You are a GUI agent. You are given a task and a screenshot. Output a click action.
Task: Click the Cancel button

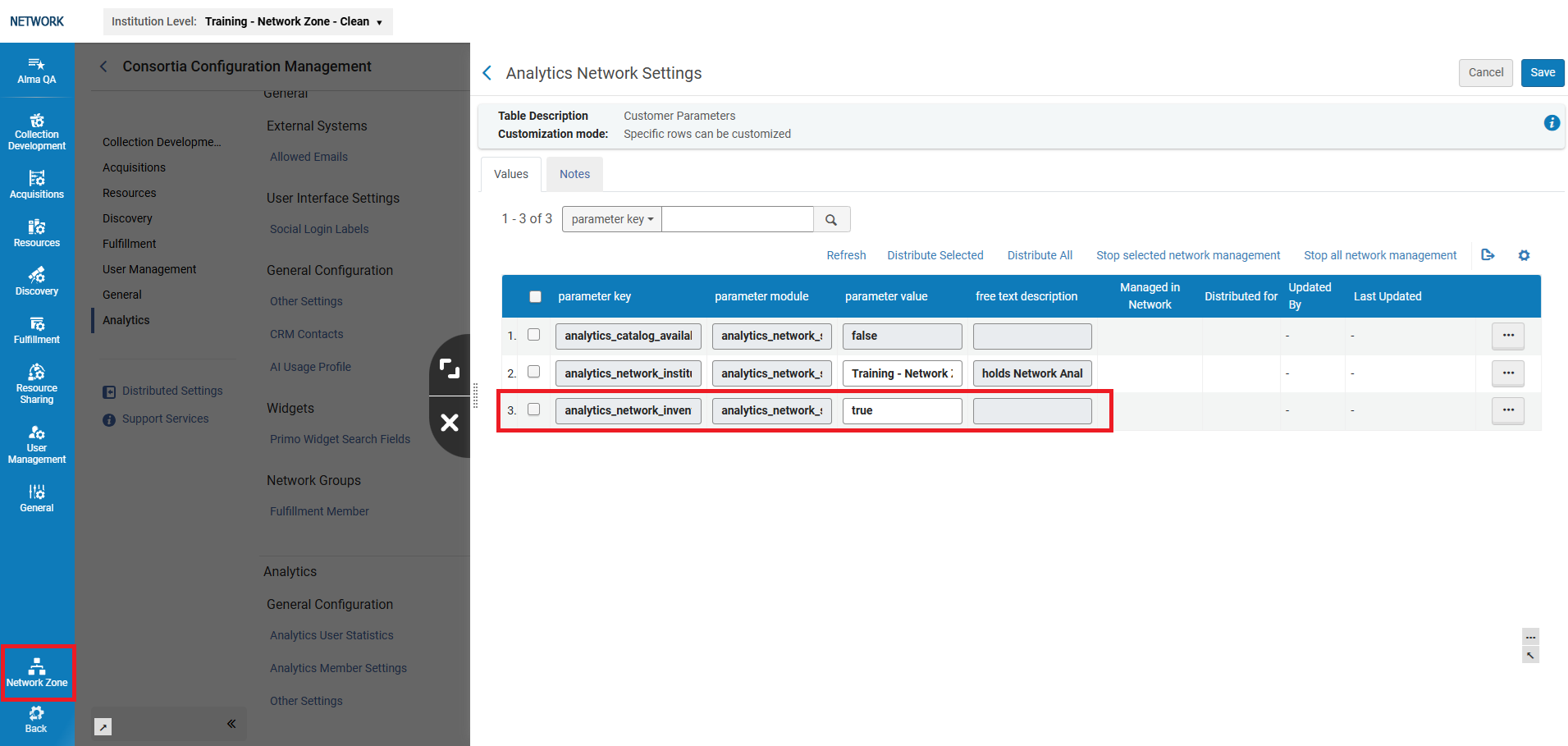click(x=1486, y=73)
